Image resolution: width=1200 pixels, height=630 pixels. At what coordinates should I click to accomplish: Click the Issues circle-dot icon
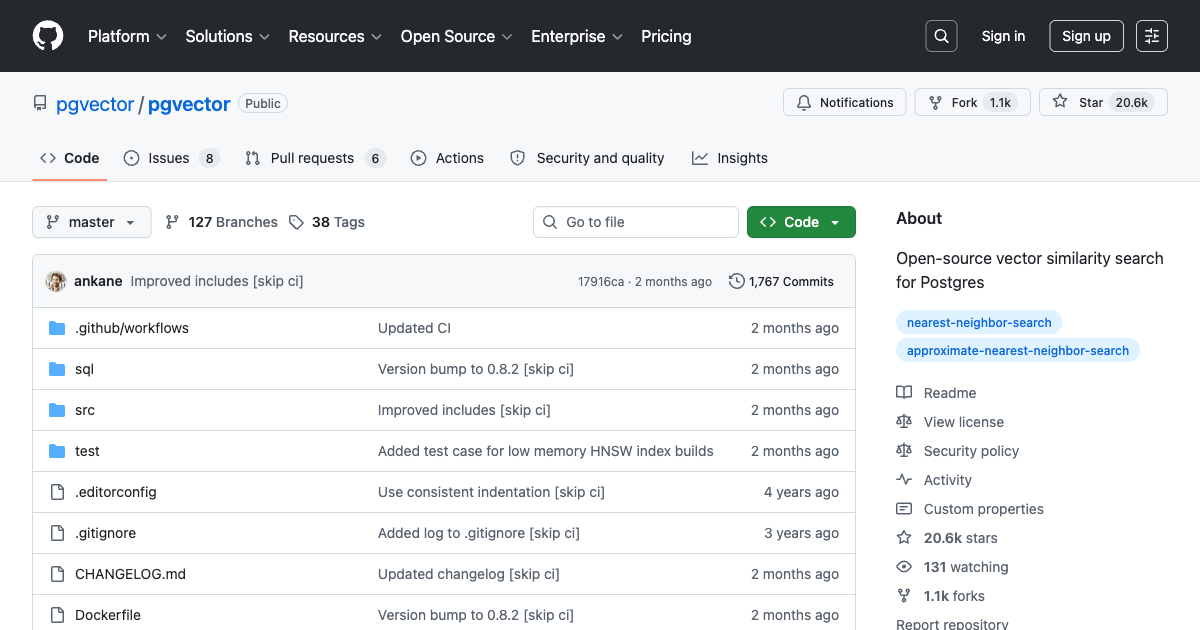[131, 158]
